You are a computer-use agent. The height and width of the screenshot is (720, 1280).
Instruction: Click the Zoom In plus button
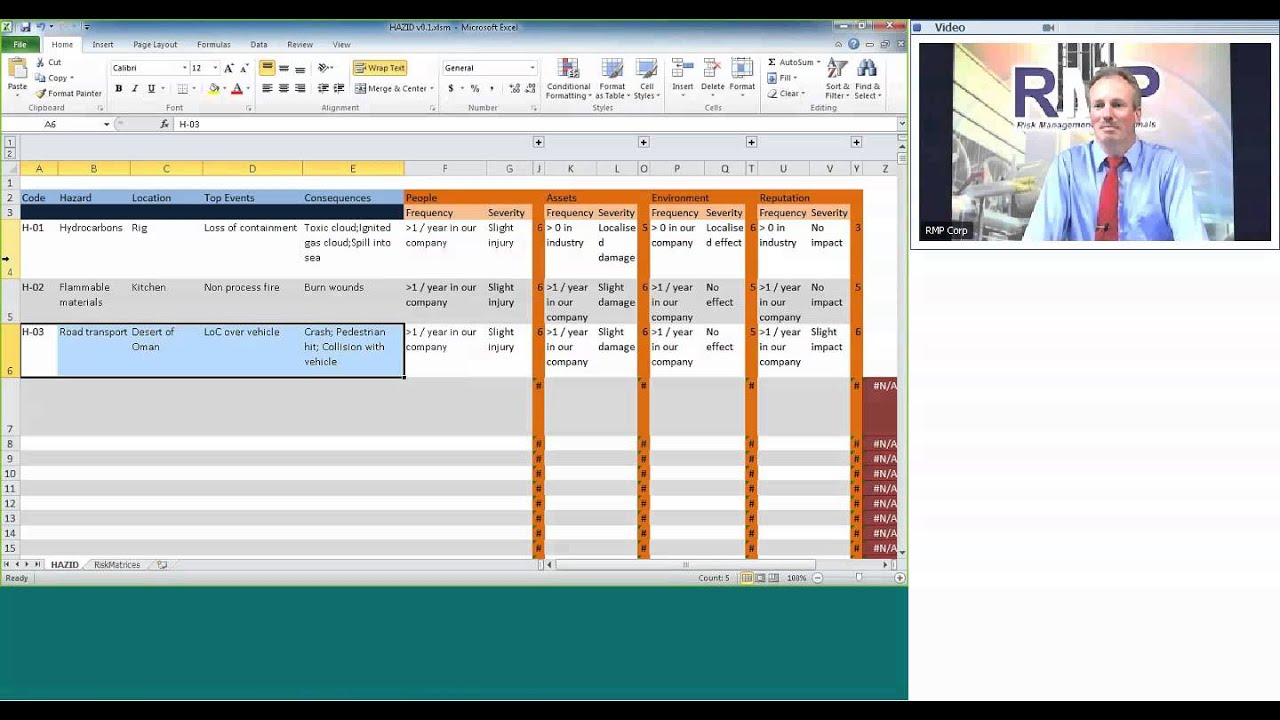[x=899, y=578]
